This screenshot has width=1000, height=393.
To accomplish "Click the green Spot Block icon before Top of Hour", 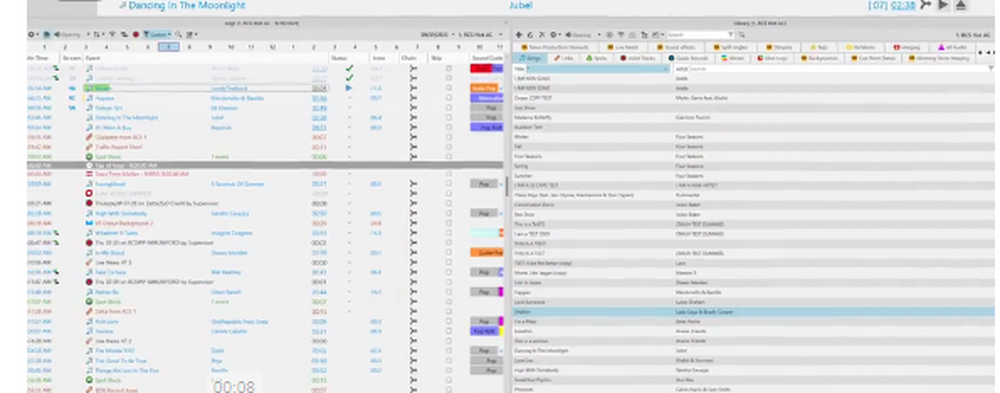I will [x=89, y=156].
